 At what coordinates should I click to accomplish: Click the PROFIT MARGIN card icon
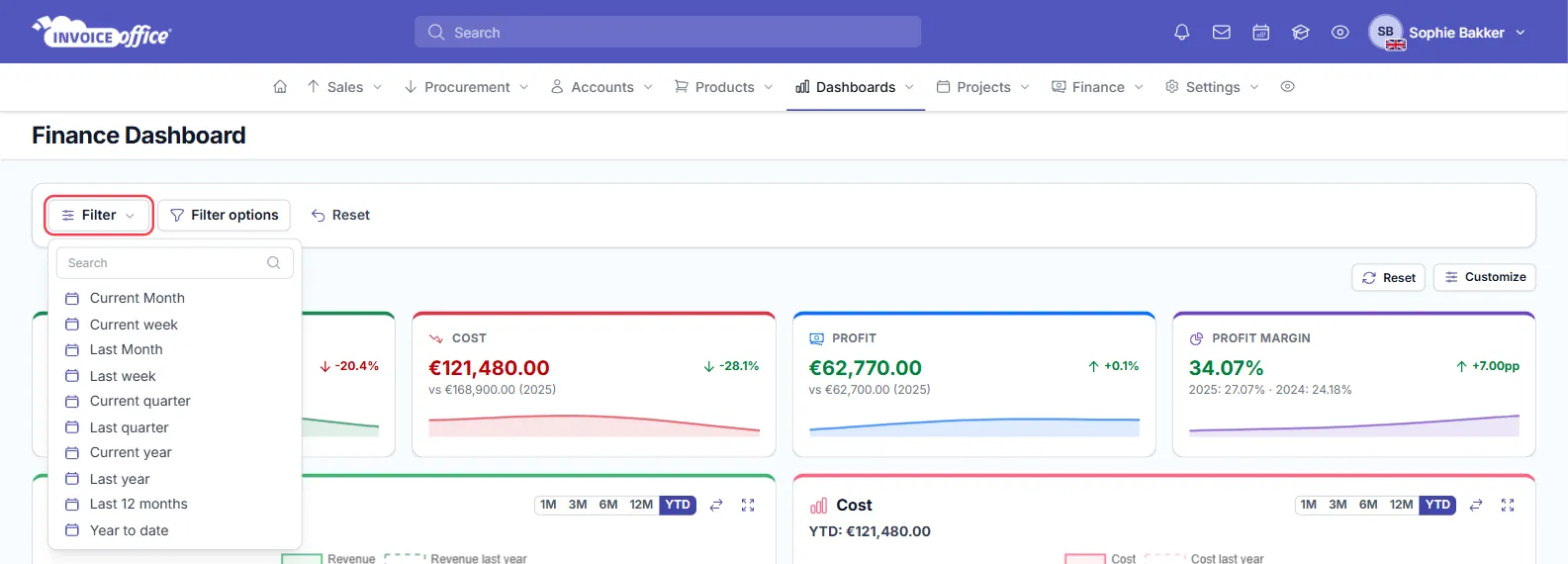click(1196, 338)
